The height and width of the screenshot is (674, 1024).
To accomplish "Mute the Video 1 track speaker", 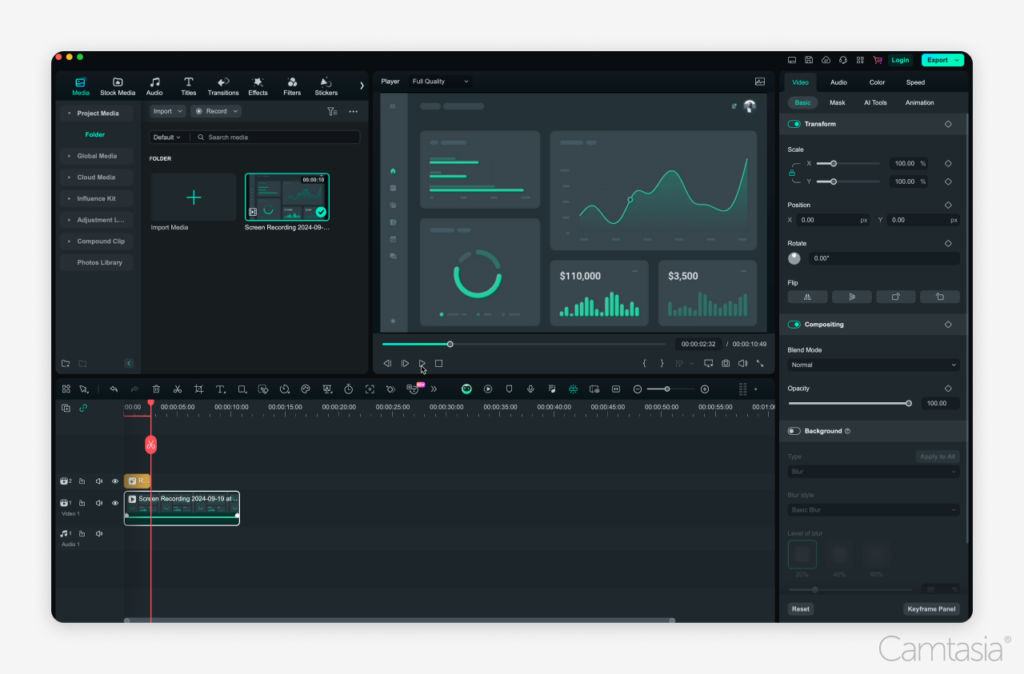I will coord(99,503).
